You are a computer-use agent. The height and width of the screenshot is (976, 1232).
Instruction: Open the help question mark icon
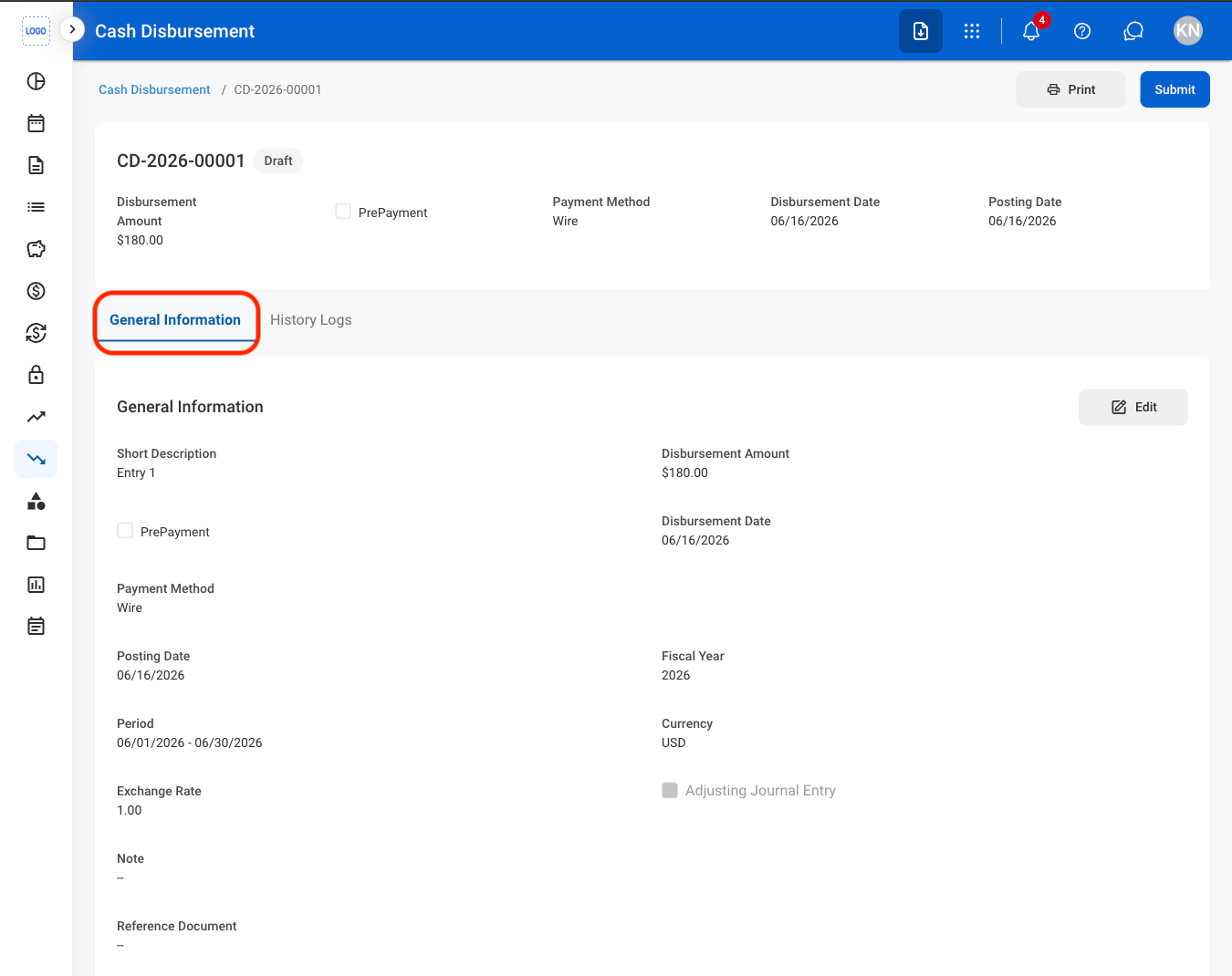coord(1082,31)
